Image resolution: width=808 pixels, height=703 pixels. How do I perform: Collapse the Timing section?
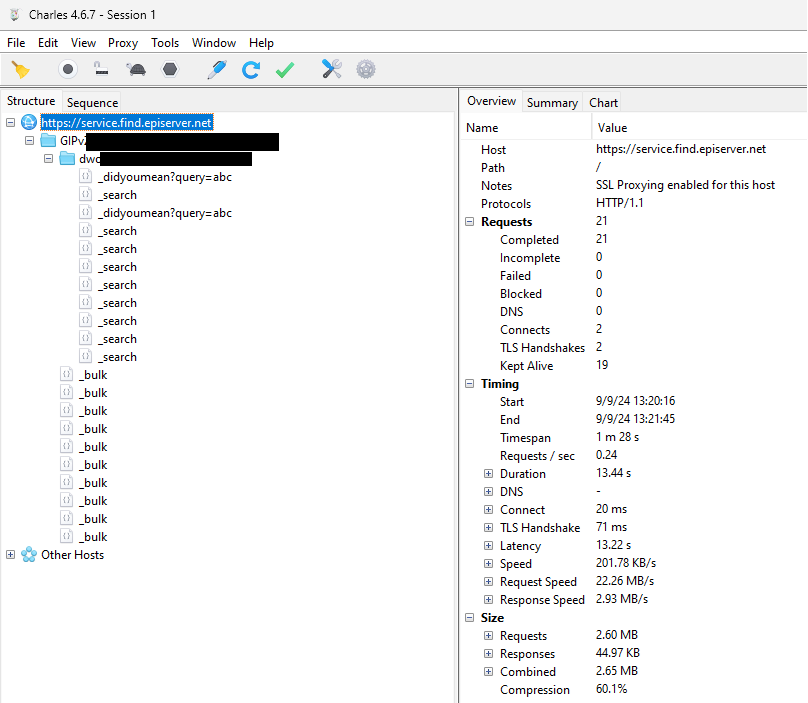(x=471, y=384)
